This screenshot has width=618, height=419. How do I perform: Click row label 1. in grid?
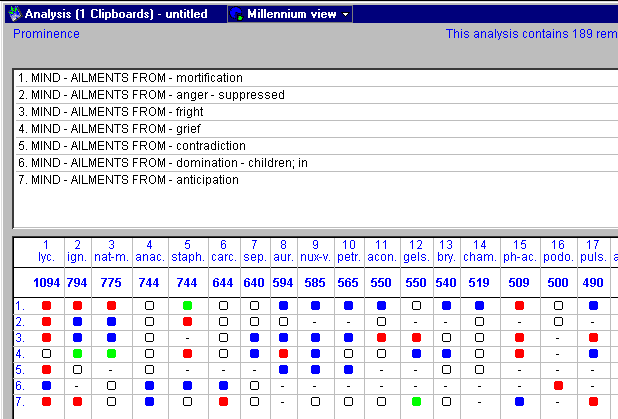20,306
